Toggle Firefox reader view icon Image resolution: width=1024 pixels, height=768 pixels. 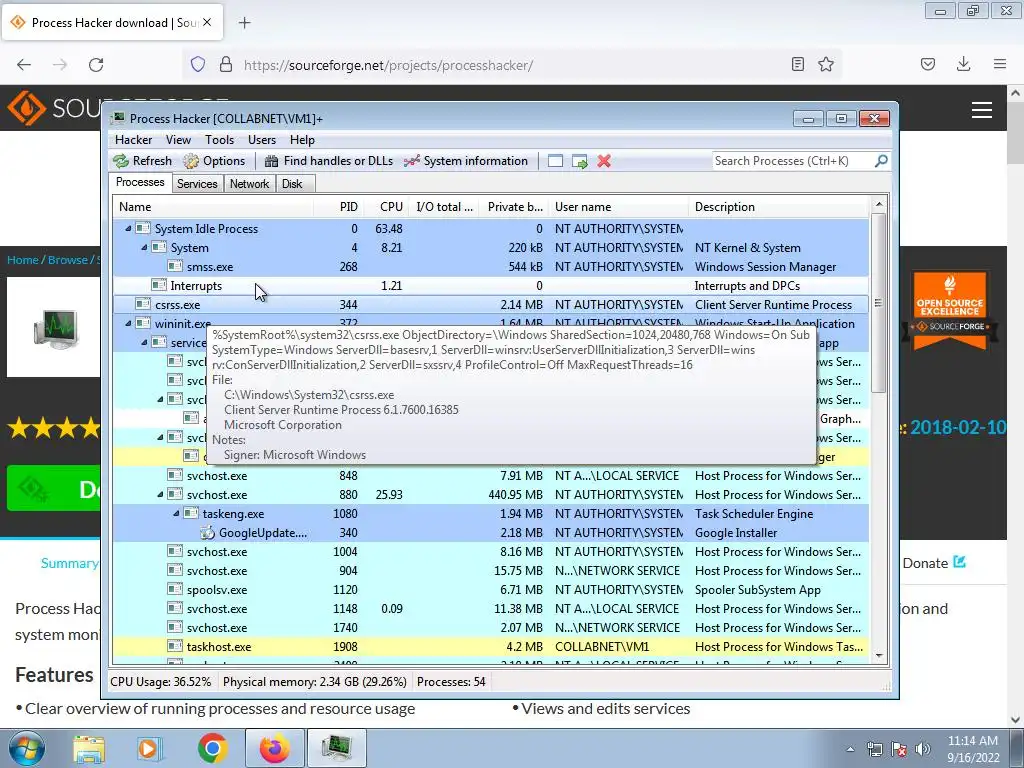coord(797,64)
